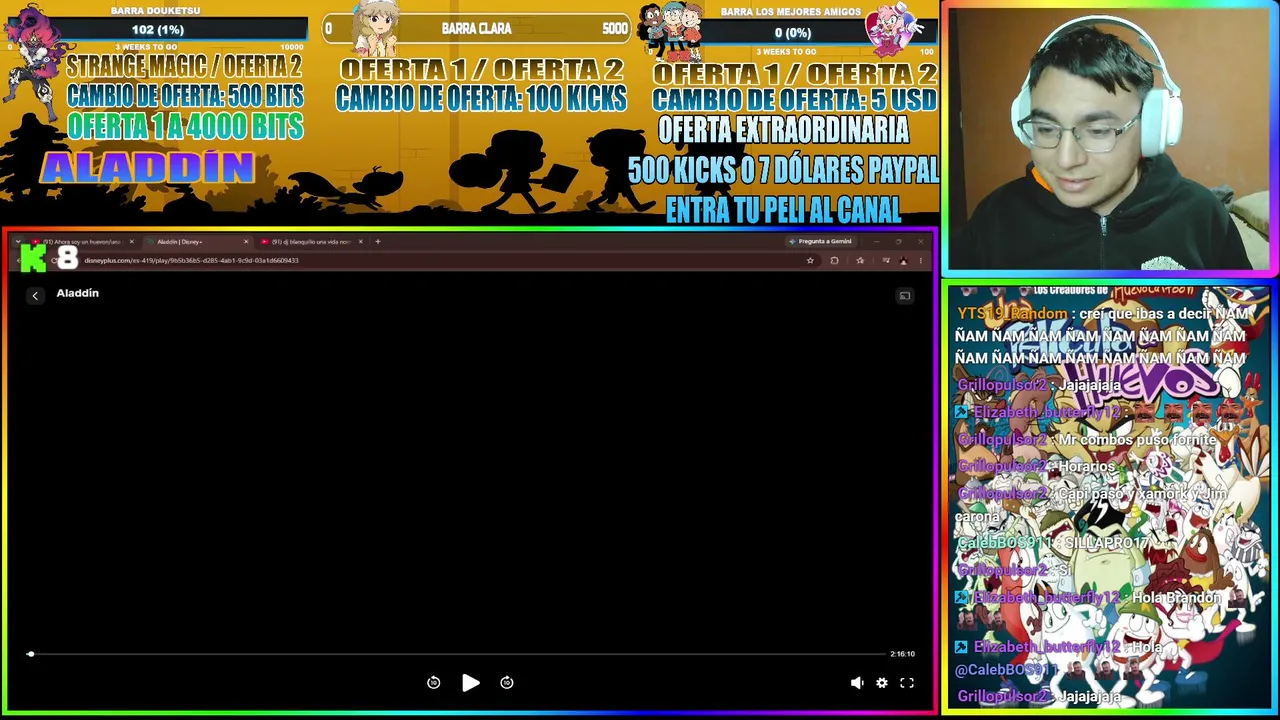Close the 'dj blanquillo' tab

point(361,241)
